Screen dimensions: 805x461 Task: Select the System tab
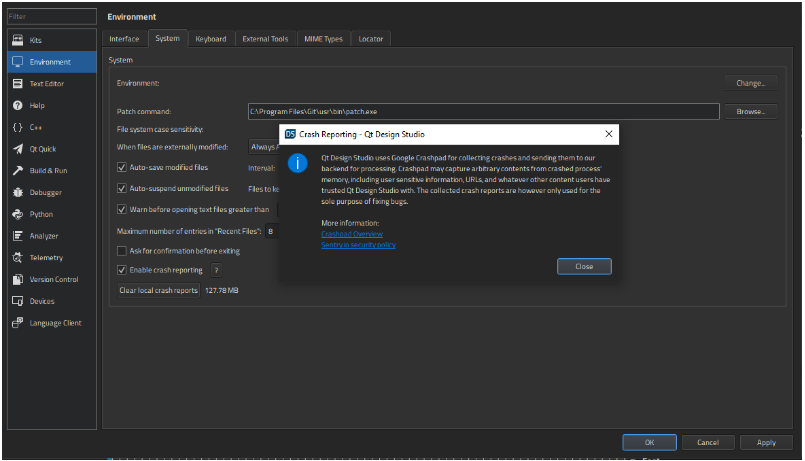(x=167, y=39)
